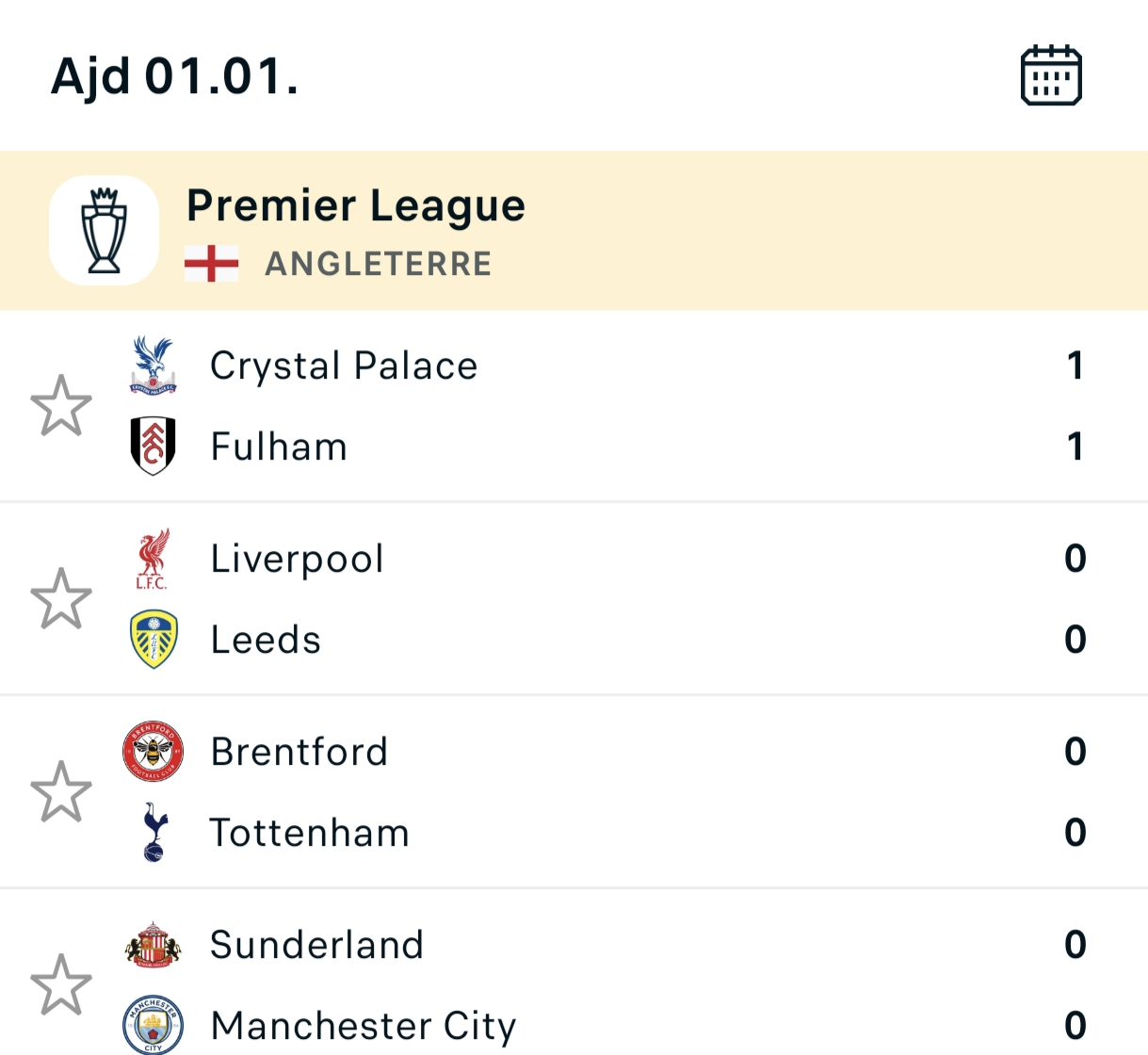Open the calendar date picker
The image size is (1148, 1055).
pos(1051,75)
